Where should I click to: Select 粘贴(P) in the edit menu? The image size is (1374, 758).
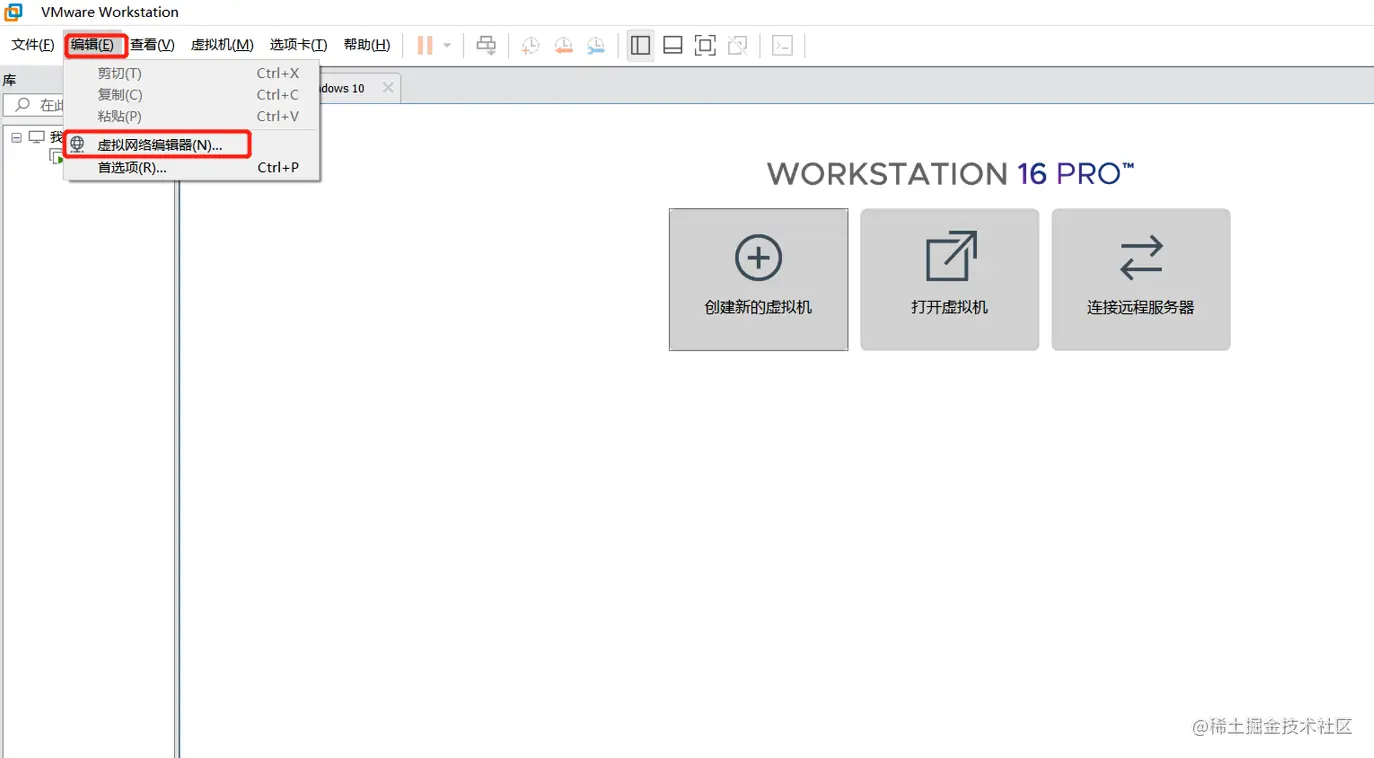click(x=192, y=116)
